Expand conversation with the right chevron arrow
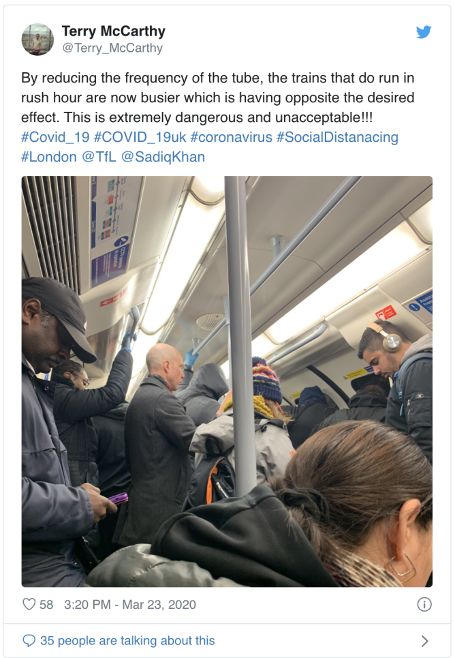 coord(425,641)
